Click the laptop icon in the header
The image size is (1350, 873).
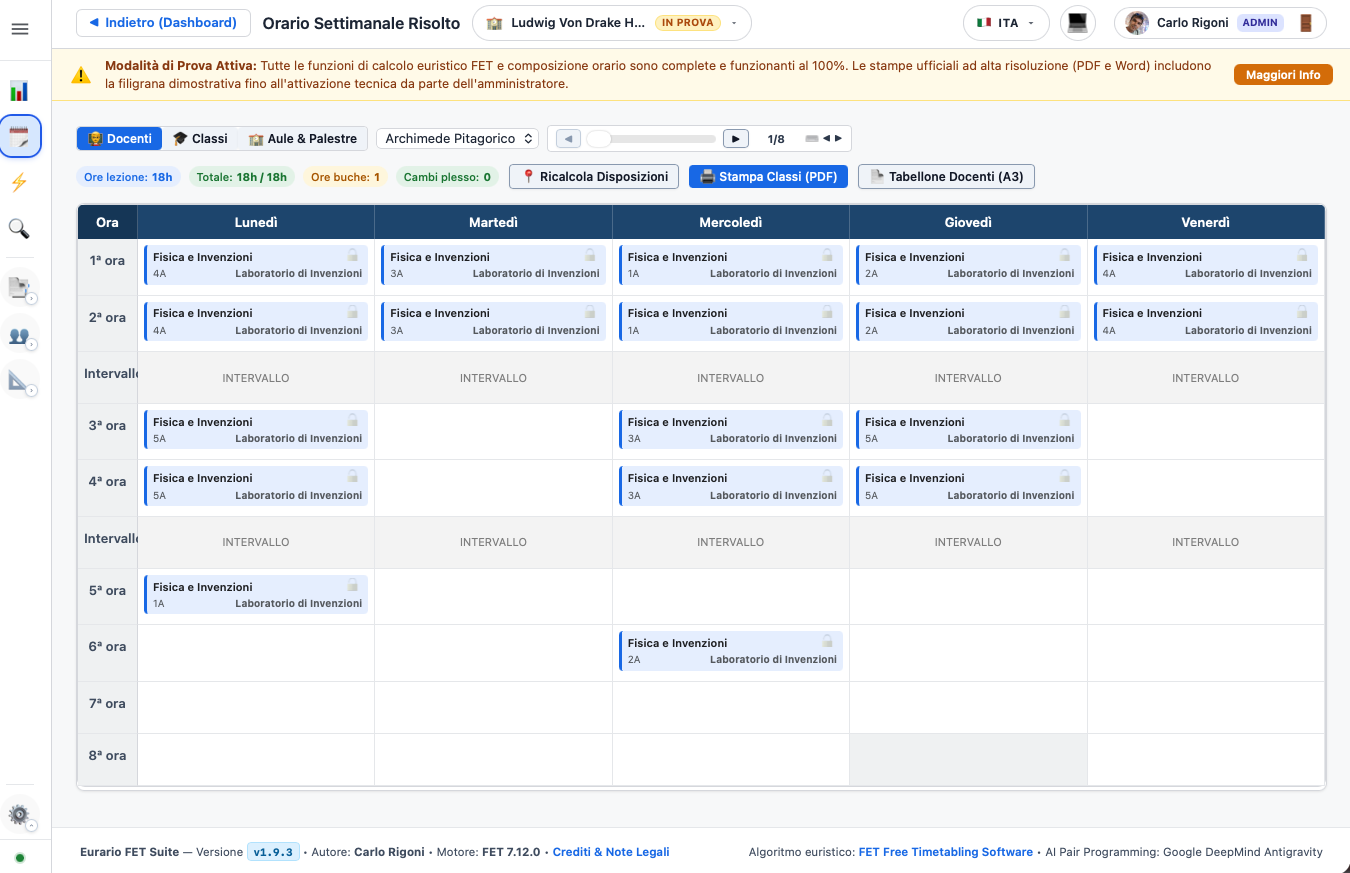click(1077, 23)
